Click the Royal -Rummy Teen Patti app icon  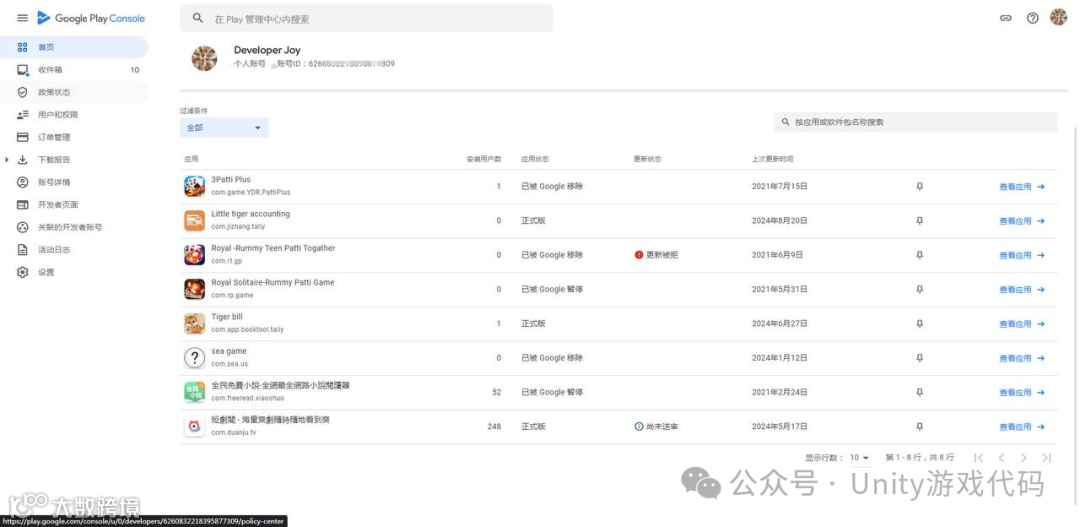[194, 255]
